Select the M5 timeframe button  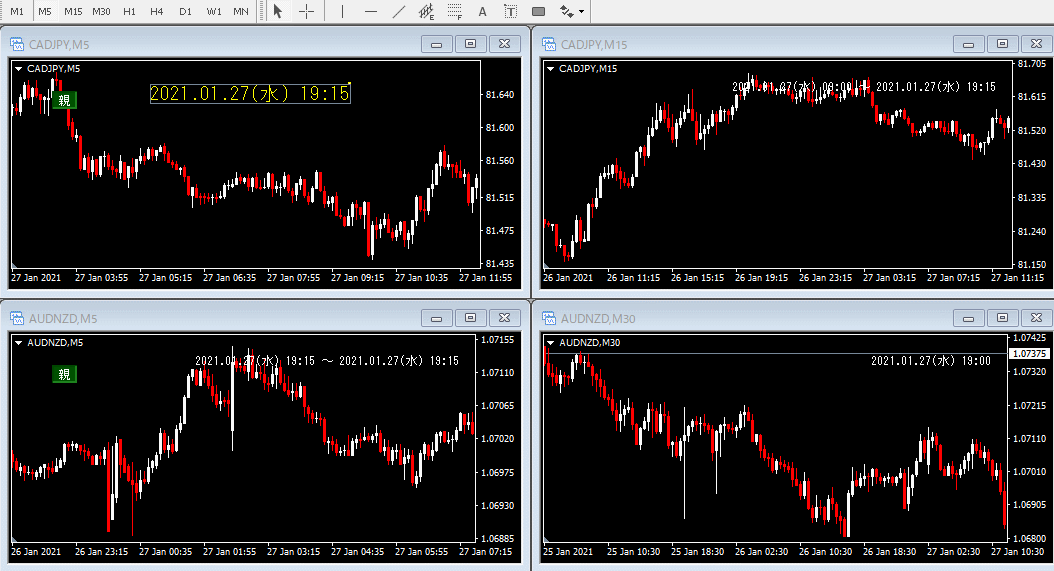pyautogui.click(x=45, y=11)
